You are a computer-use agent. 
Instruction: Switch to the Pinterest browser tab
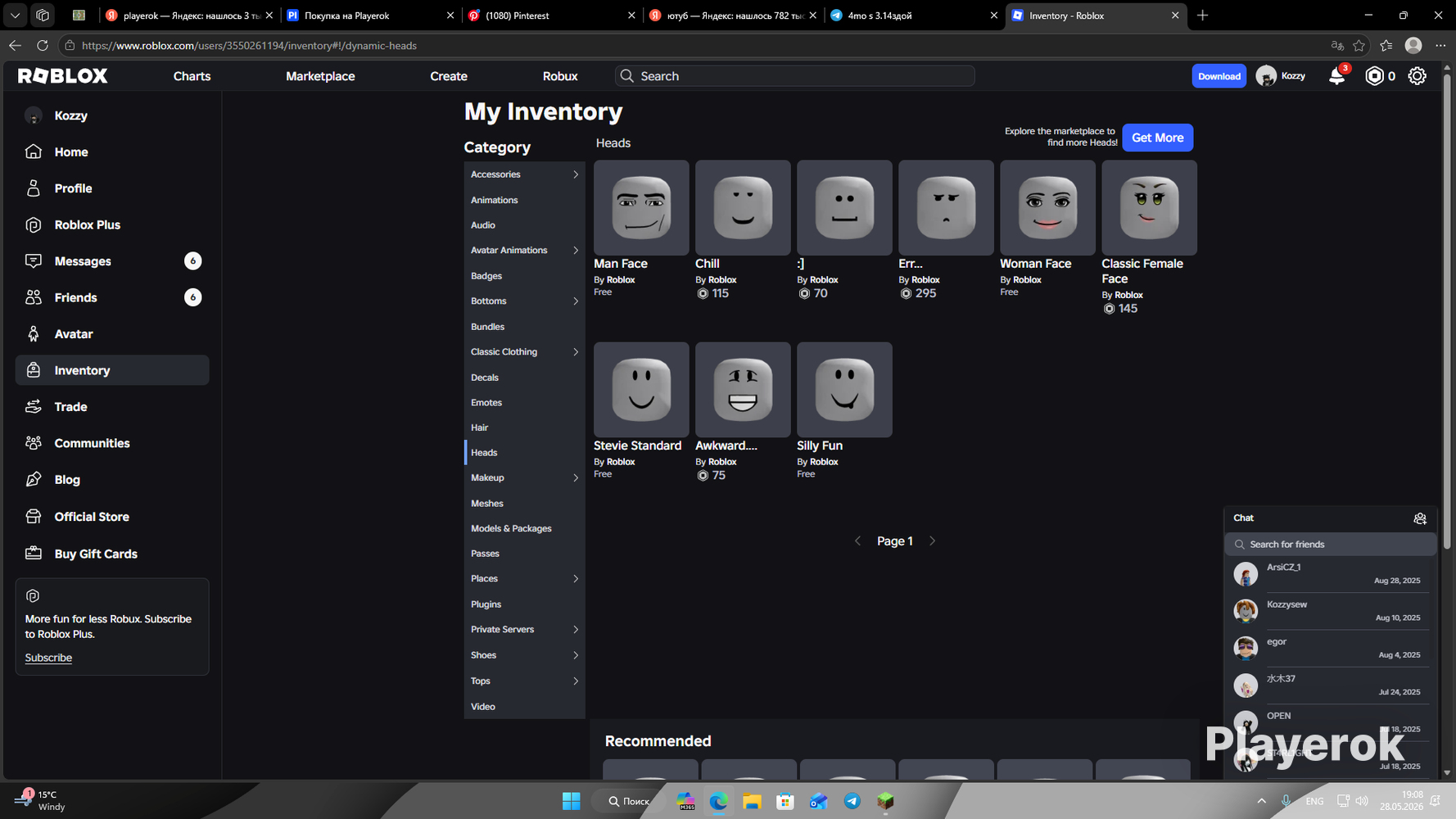click(x=554, y=16)
